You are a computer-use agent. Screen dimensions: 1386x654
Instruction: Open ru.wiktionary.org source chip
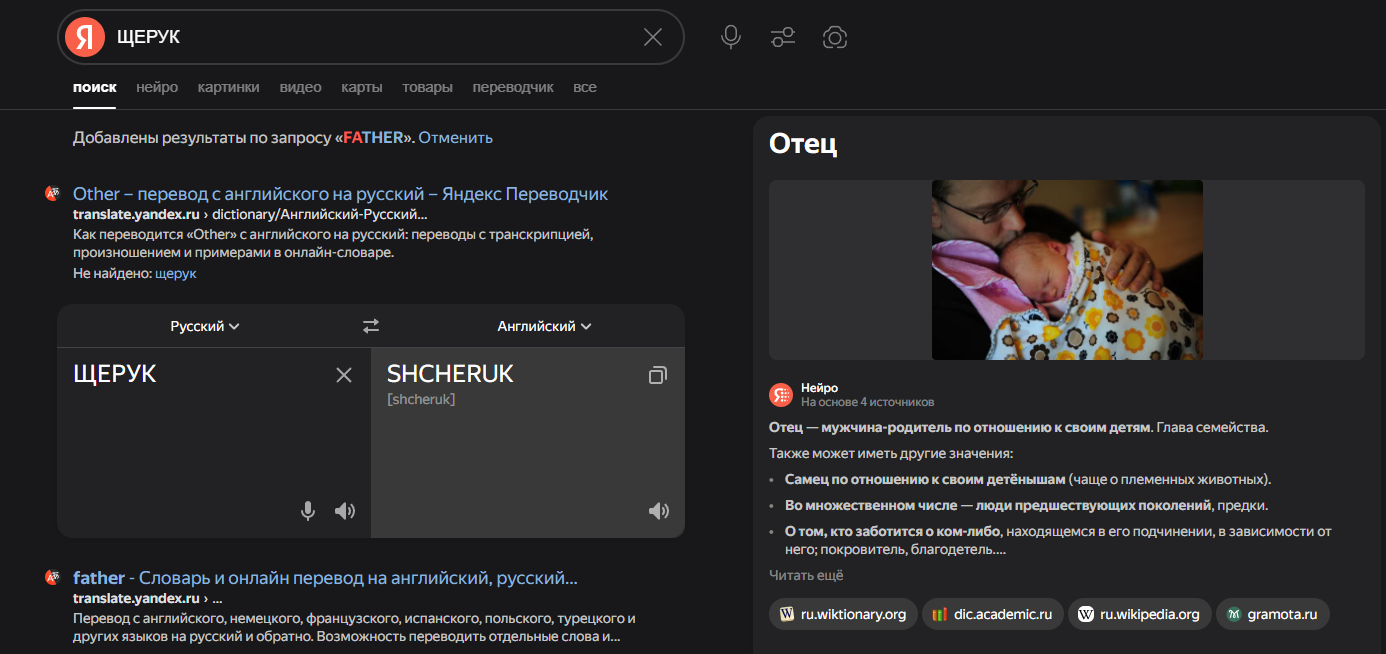coord(843,614)
